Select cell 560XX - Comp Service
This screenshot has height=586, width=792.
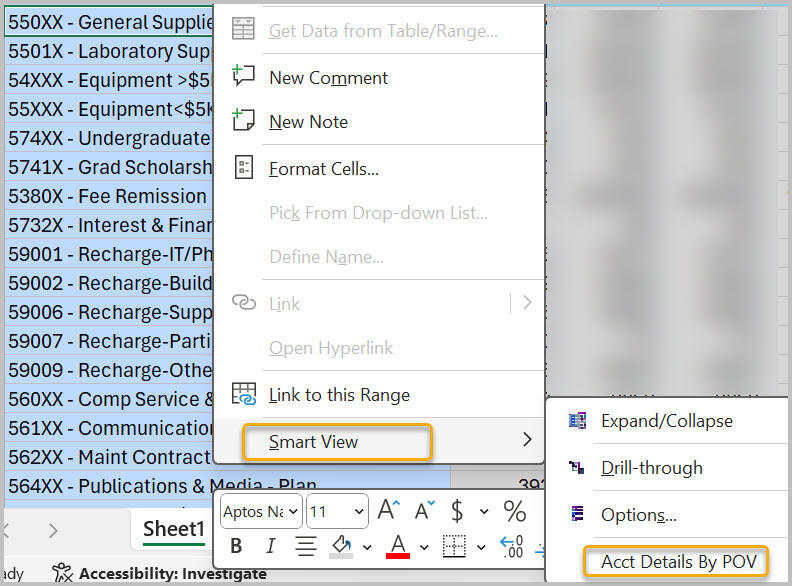(x=109, y=399)
